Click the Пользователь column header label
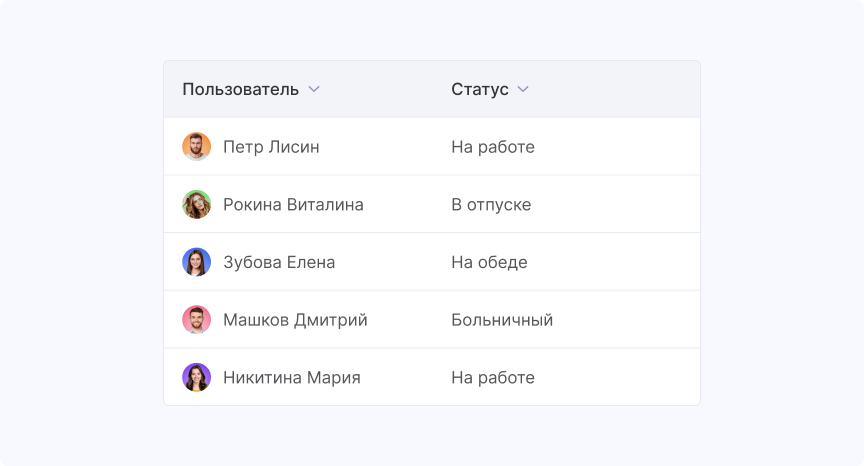 click(240, 90)
